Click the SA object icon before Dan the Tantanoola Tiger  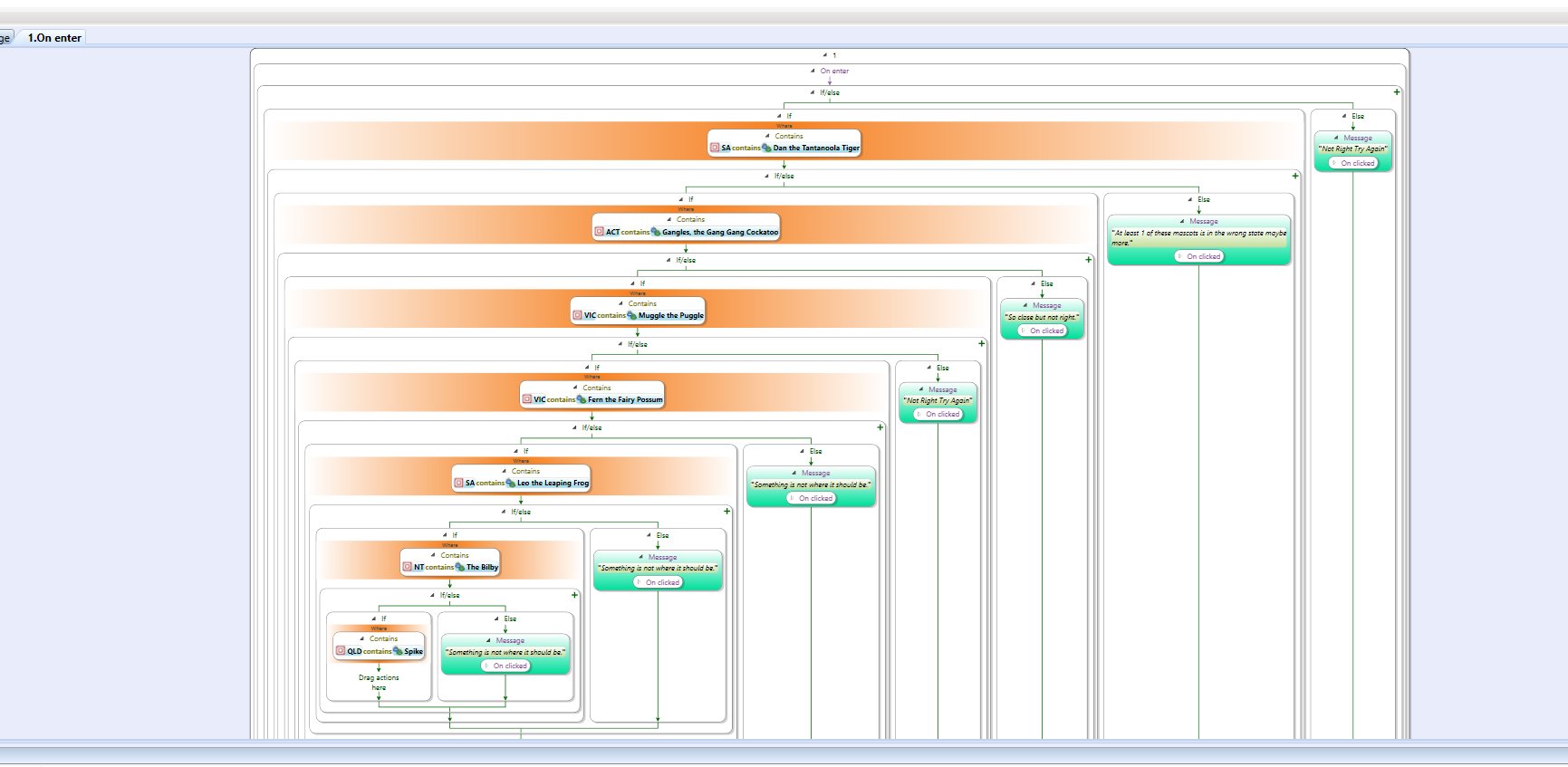[x=715, y=148]
